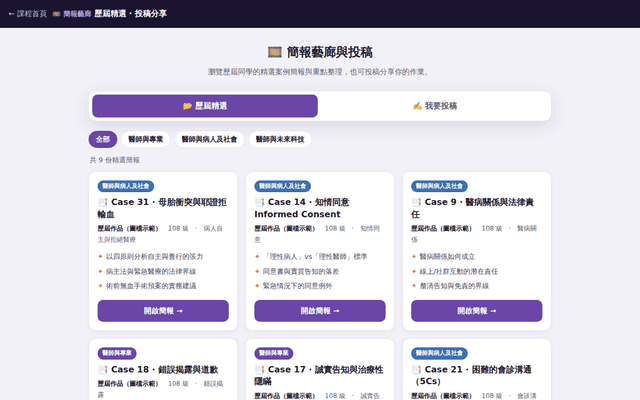Click the category tag on Case 21 card
The width and height of the screenshot is (640, 400).
pyautogui.click(x=439, y=353)
